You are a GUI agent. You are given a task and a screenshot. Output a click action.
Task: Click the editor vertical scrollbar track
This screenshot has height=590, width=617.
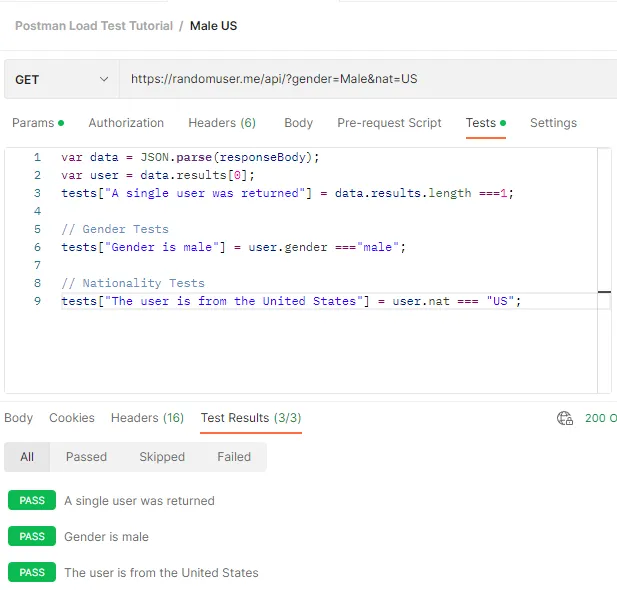pos(604,270)
